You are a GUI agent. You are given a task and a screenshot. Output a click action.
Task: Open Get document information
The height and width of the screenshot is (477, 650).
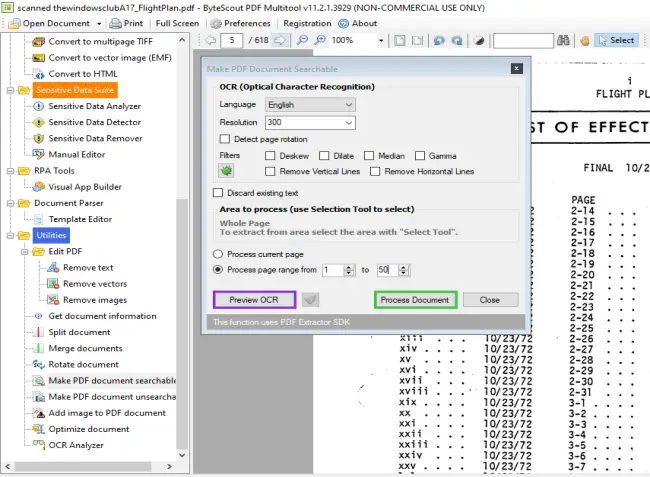102,316
